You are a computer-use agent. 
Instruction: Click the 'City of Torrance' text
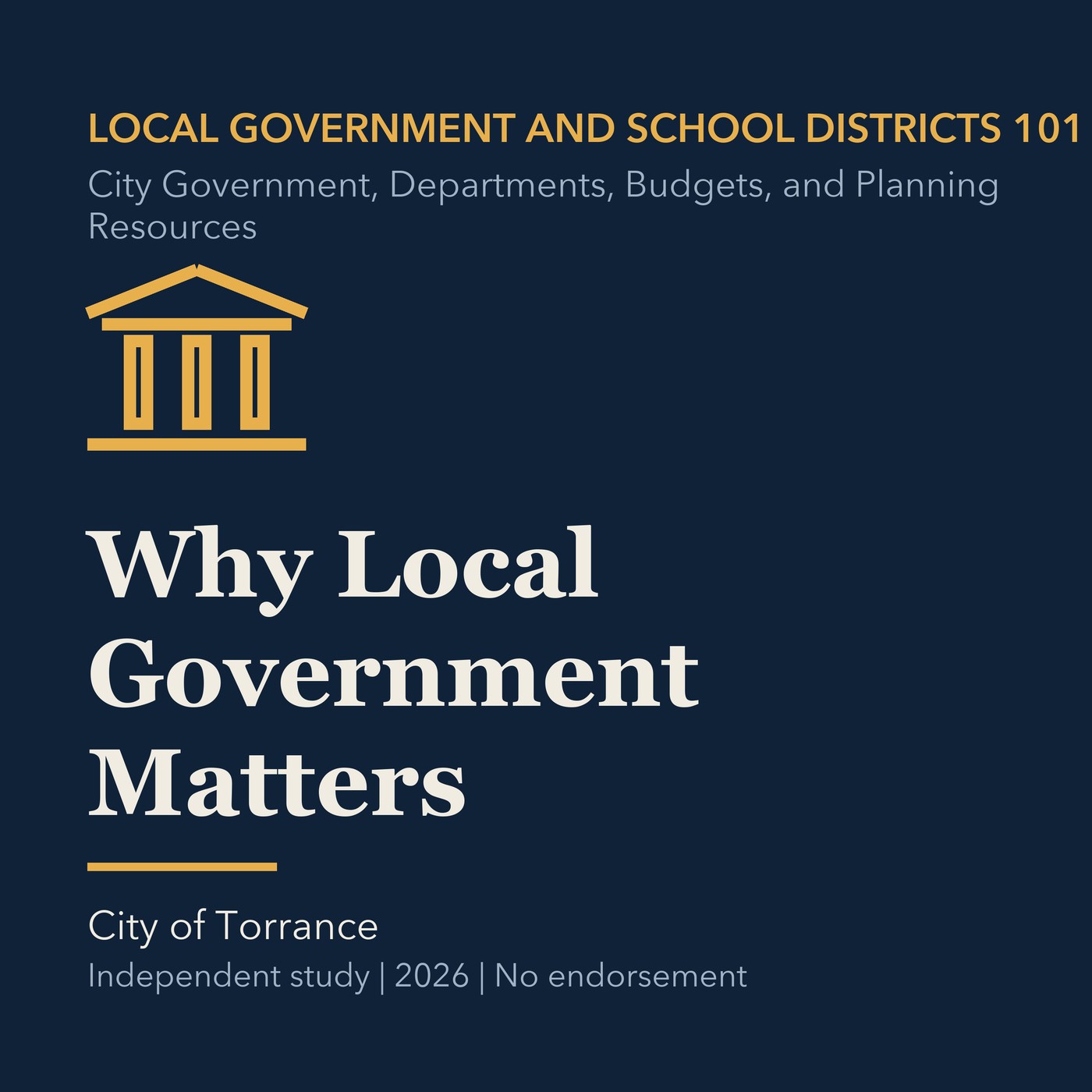click(x=233, y=926)
